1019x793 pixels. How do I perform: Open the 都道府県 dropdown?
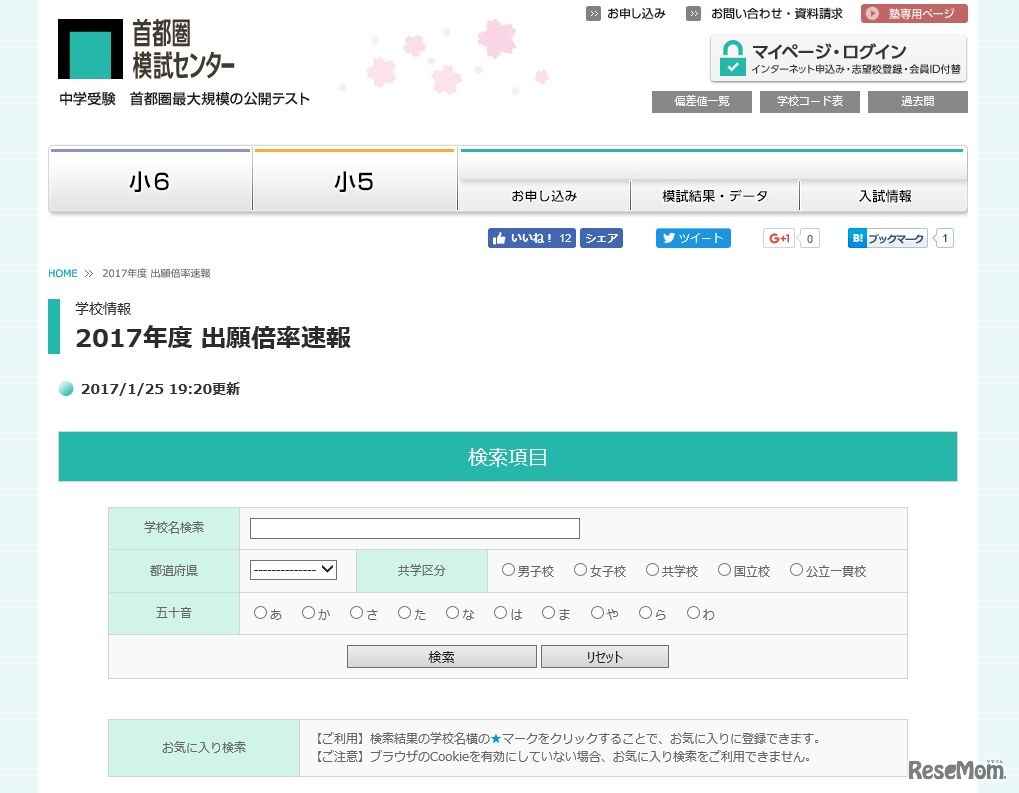pyautogui.click(x=293, y=570)
